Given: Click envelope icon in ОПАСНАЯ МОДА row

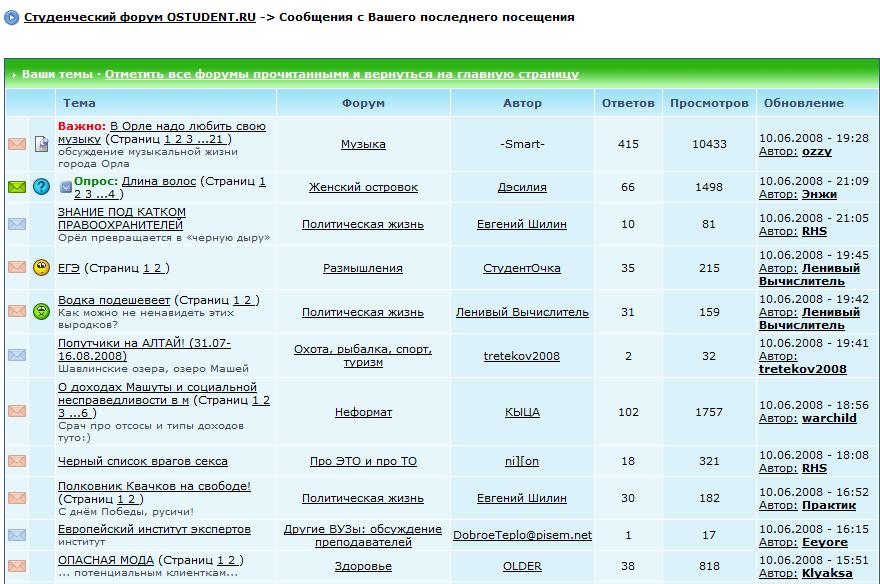Looking at the screenshot, I should pyautogui.click(x=17, y=565).
